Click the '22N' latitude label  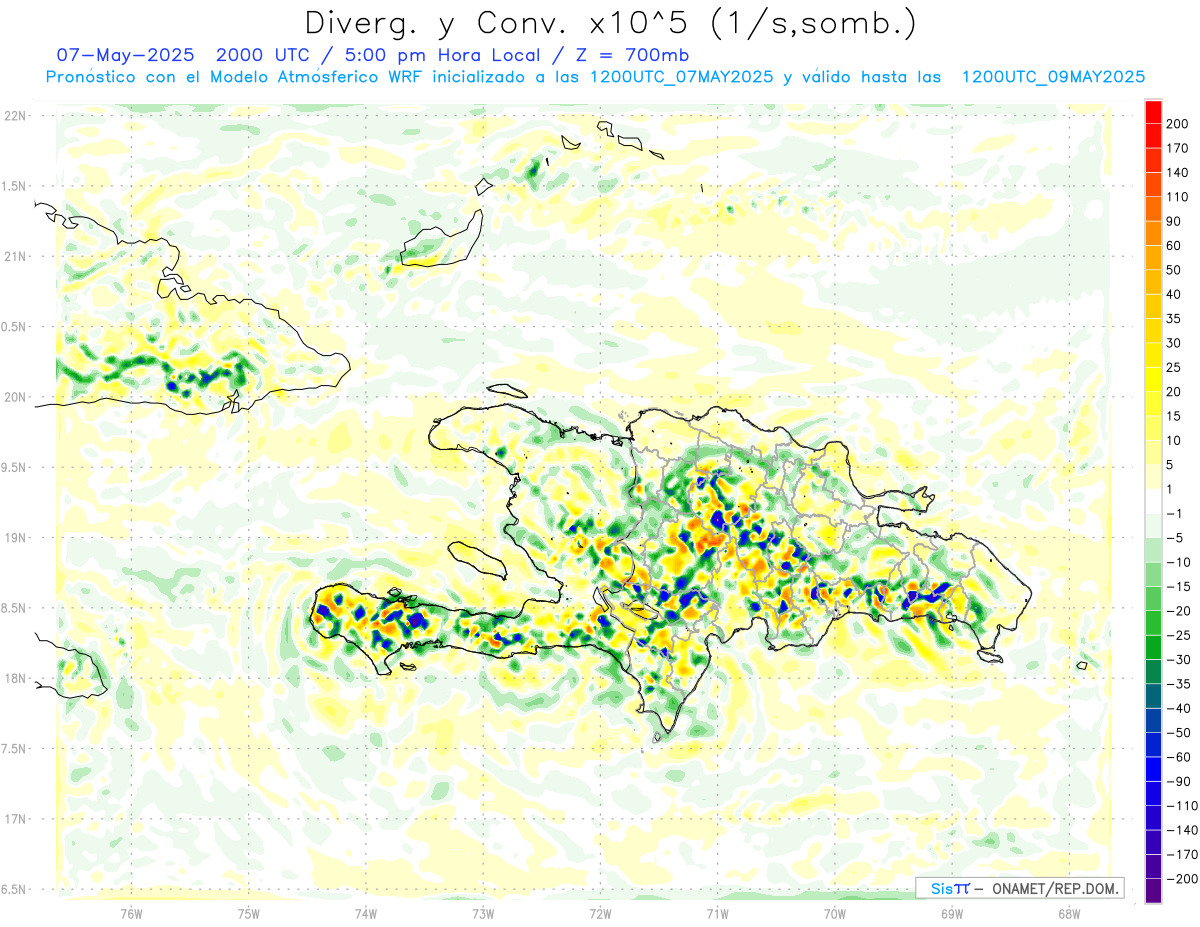pos(15,116)
